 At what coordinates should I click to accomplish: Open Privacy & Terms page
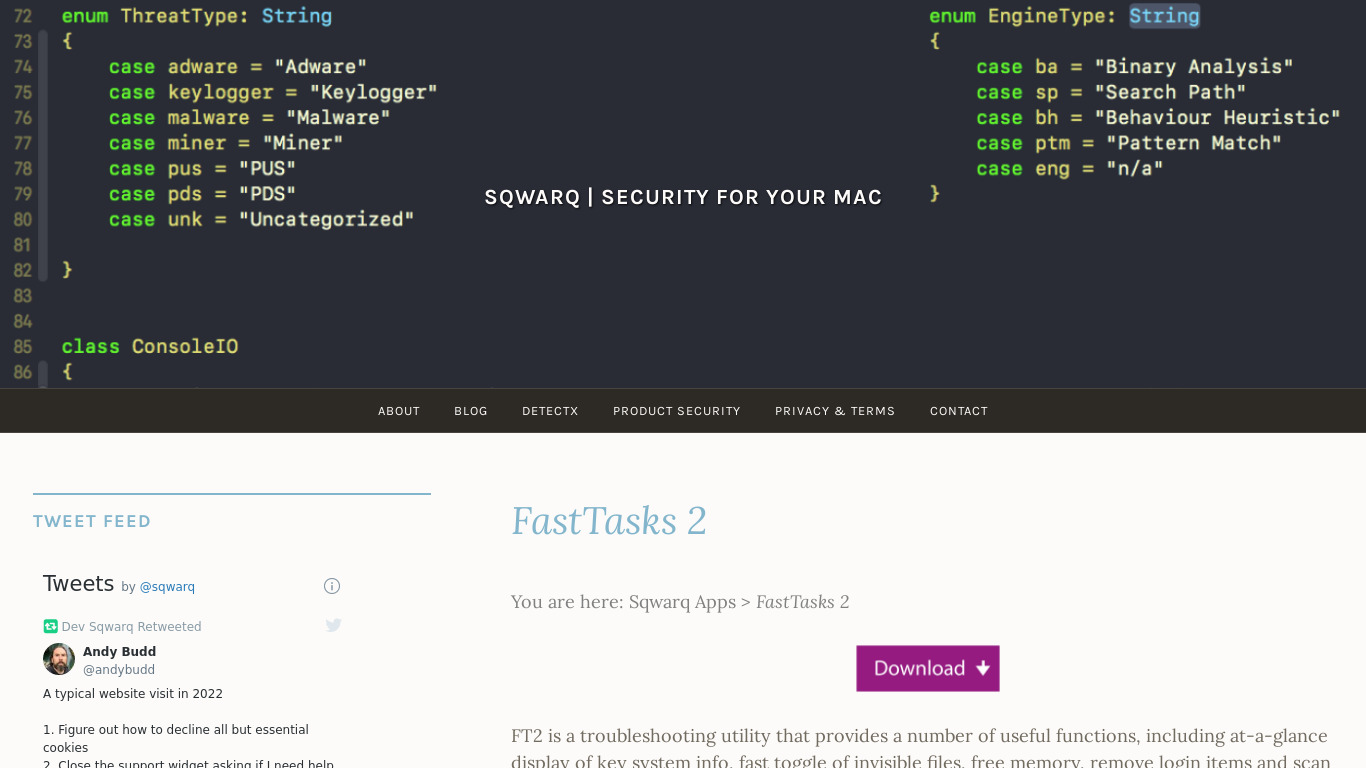point(835,411)
